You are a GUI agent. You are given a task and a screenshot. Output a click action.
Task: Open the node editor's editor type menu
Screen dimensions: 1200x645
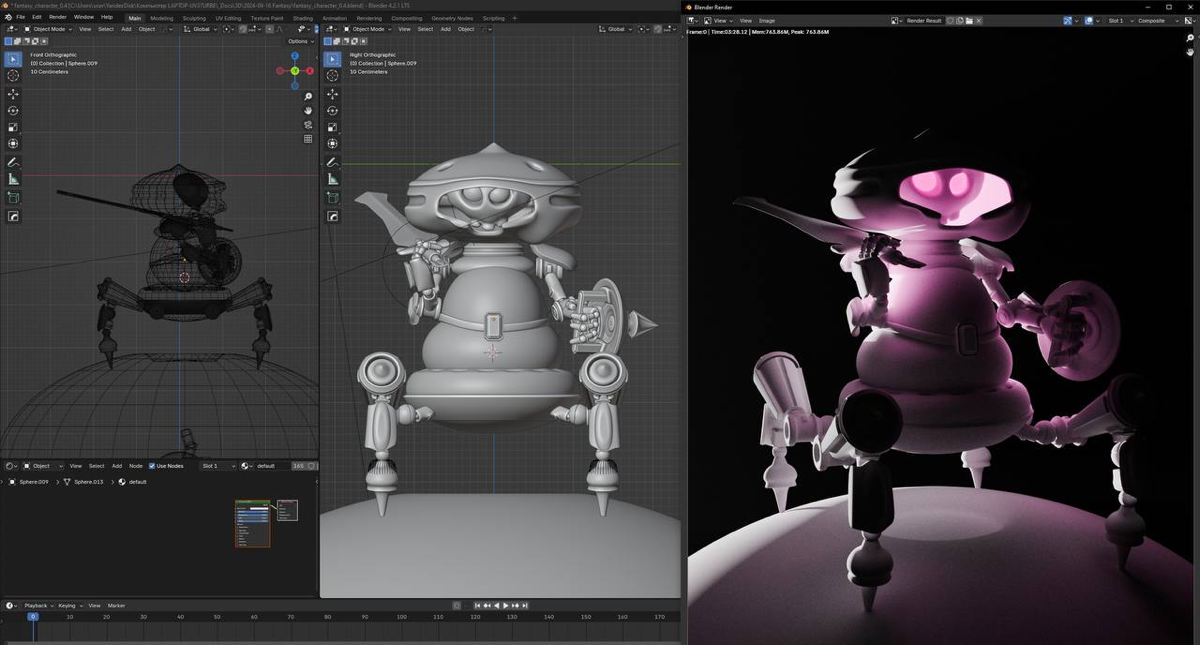click(x=11, y=466)
